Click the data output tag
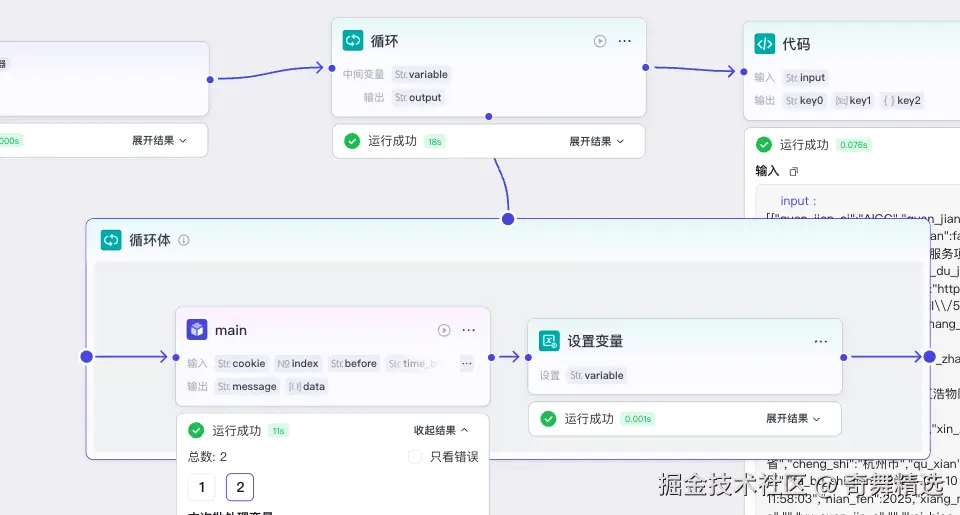The height and width of the screenshot is (515, 960). pyautogui.click(x=307, y=386)
